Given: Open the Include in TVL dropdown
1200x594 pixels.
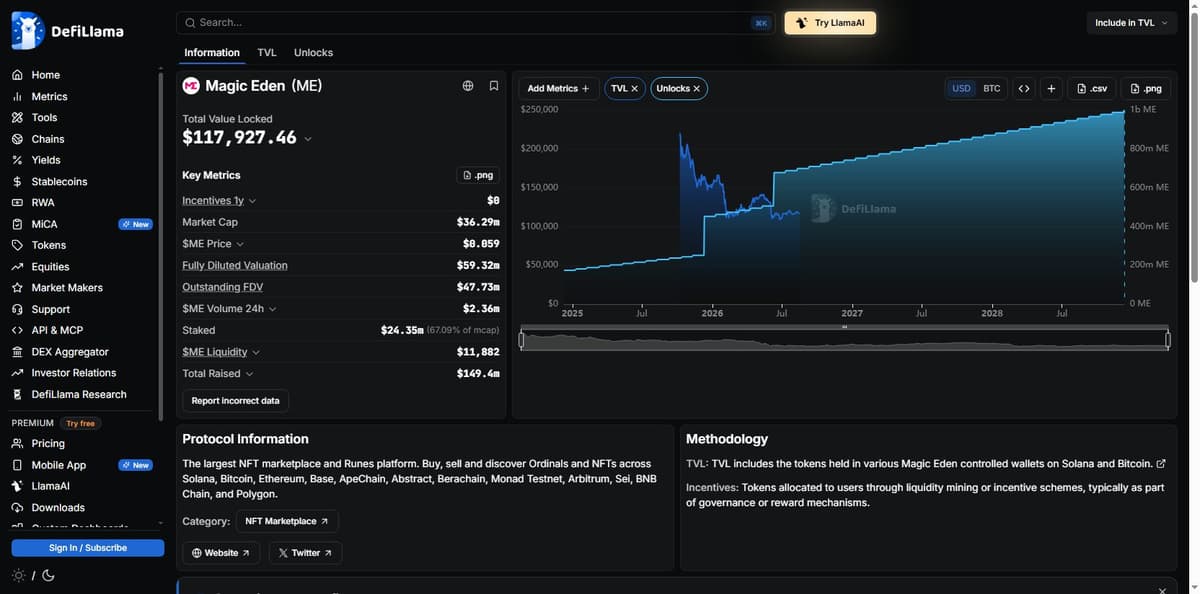Looking at the screenshot, I should [1131, 23].
